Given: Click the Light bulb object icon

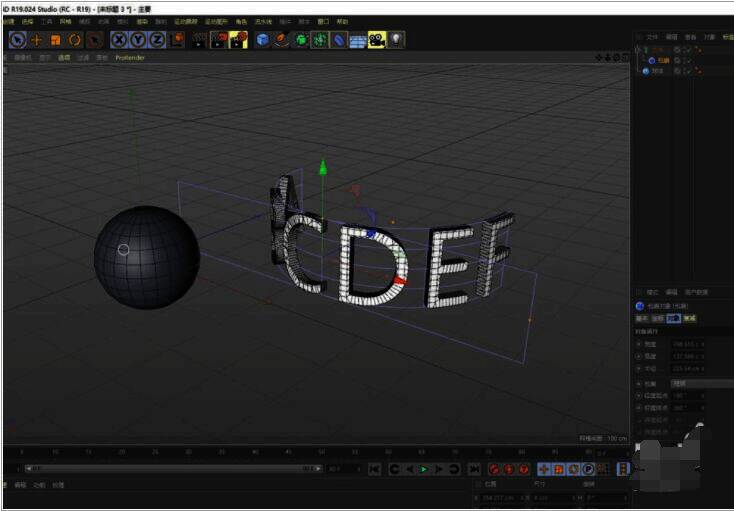Looking at the screenshot, I should click(x=397, y=40).
